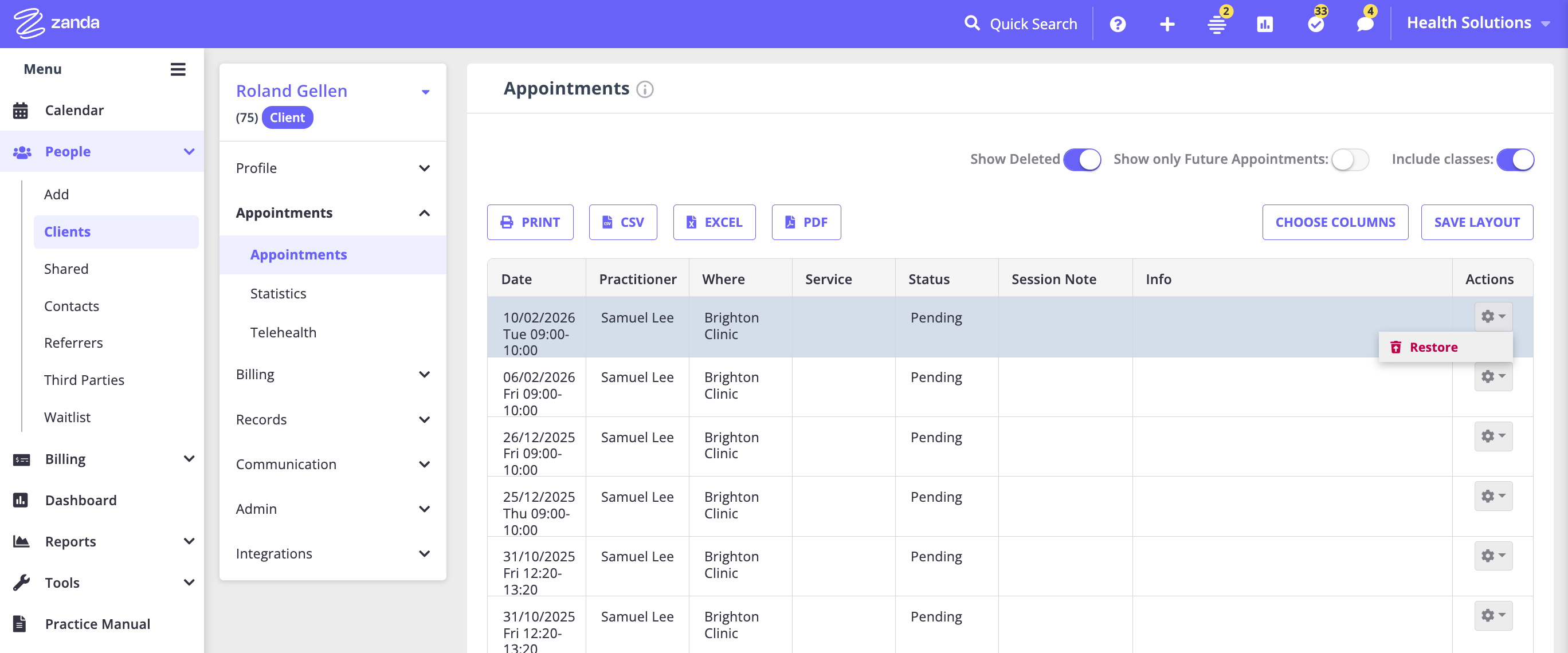Open Statistics under Appointments
The width and height of the screenshot is (1568, 653).
278,293
